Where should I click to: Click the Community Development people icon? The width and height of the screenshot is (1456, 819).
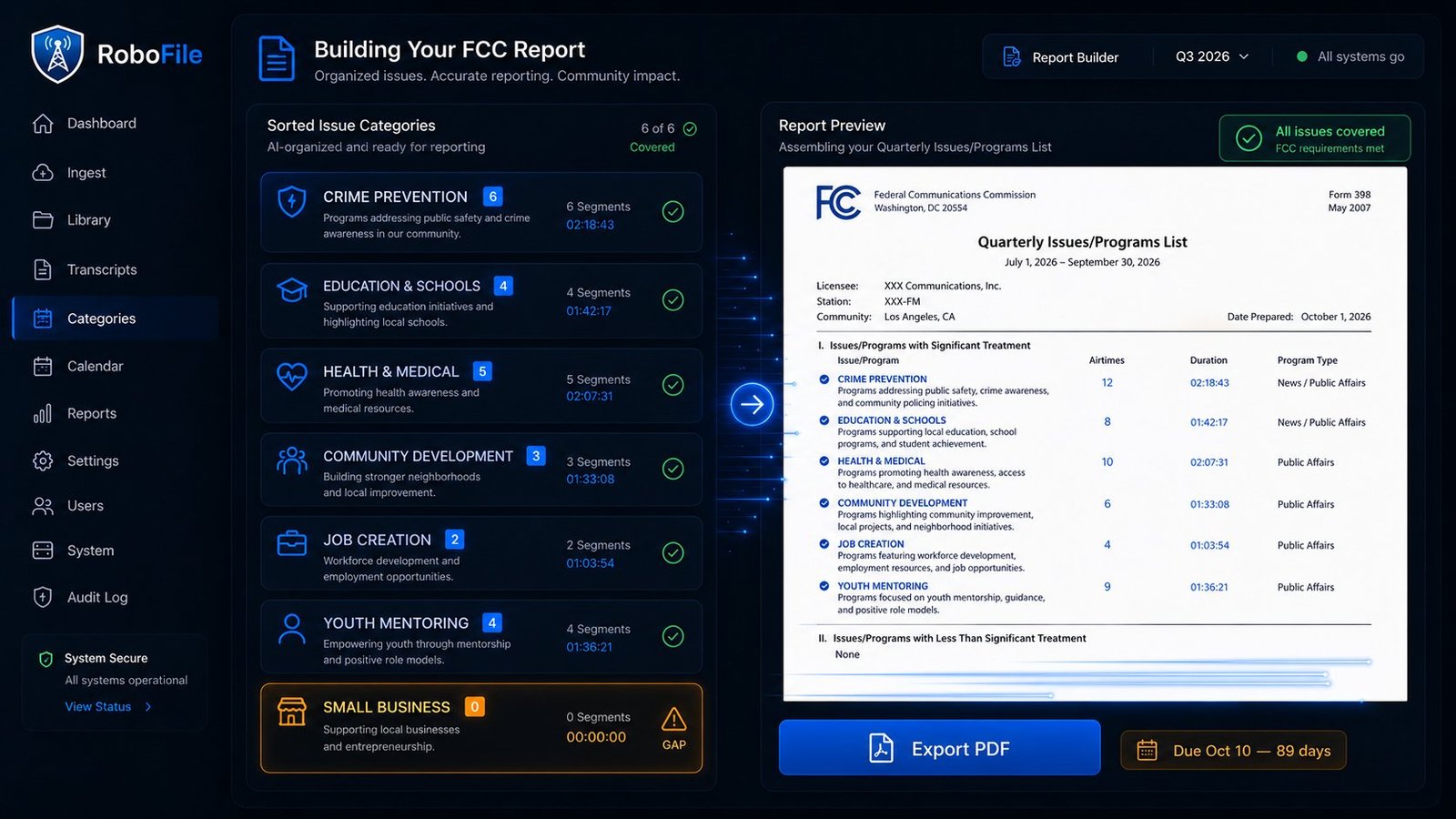click(x=292, y=461)
